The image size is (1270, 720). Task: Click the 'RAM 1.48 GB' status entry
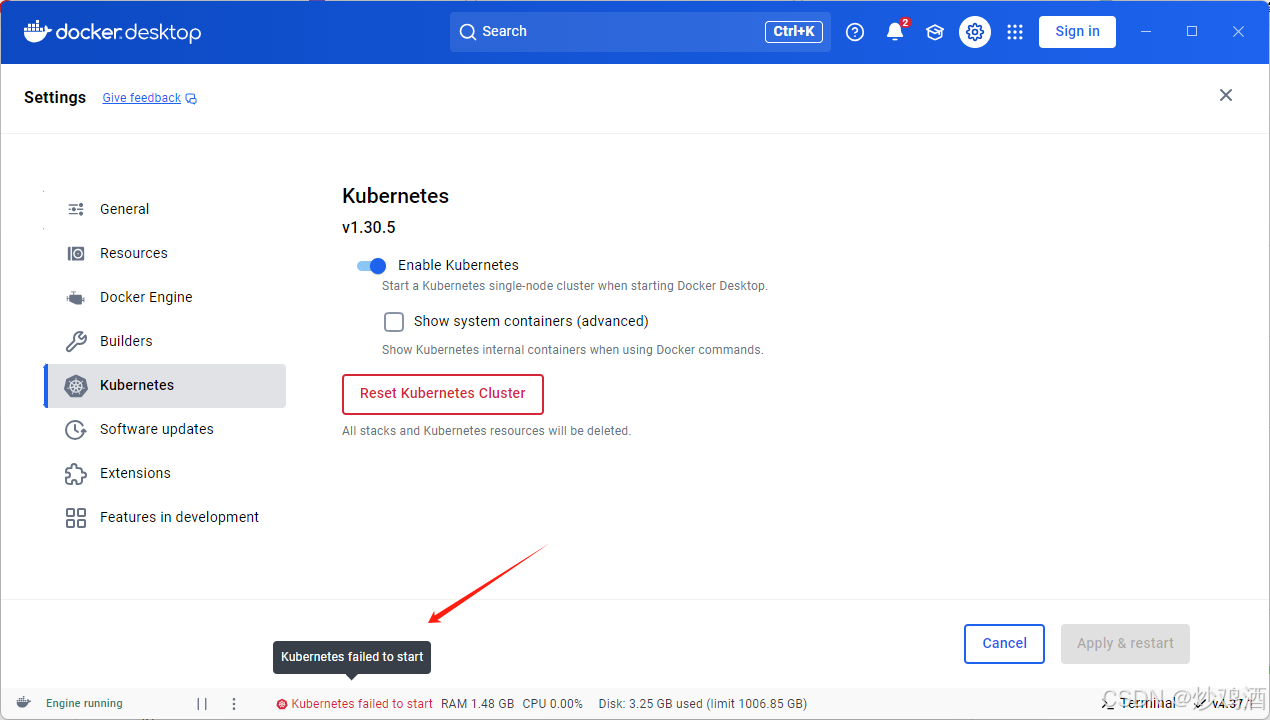pyautogui.click(x=477, y=704)
